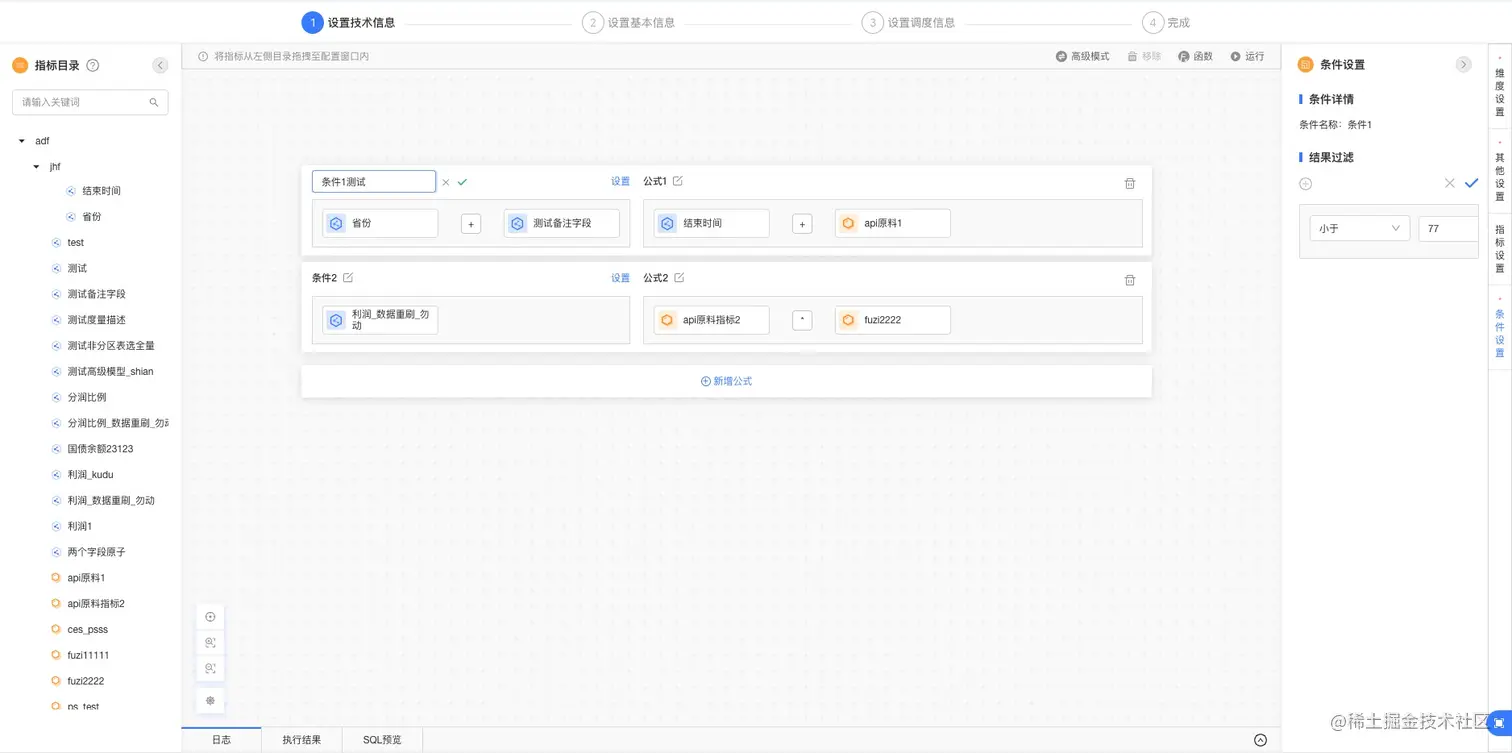
Task: Switch to 高级模式 in toolbar
Action: click(1083, 57)
